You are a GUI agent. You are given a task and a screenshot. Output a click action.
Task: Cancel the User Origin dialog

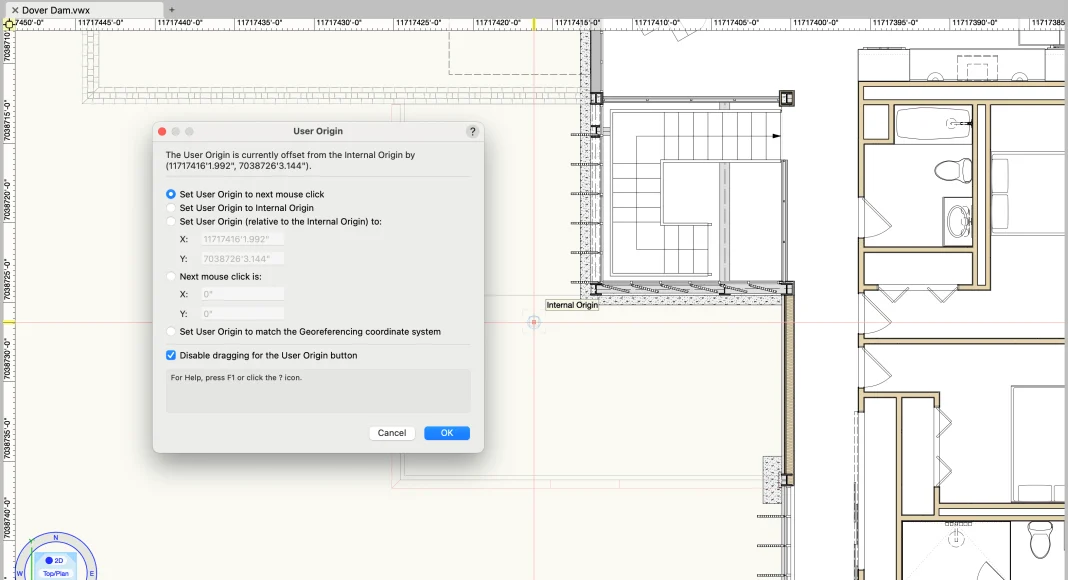point(392,433)
